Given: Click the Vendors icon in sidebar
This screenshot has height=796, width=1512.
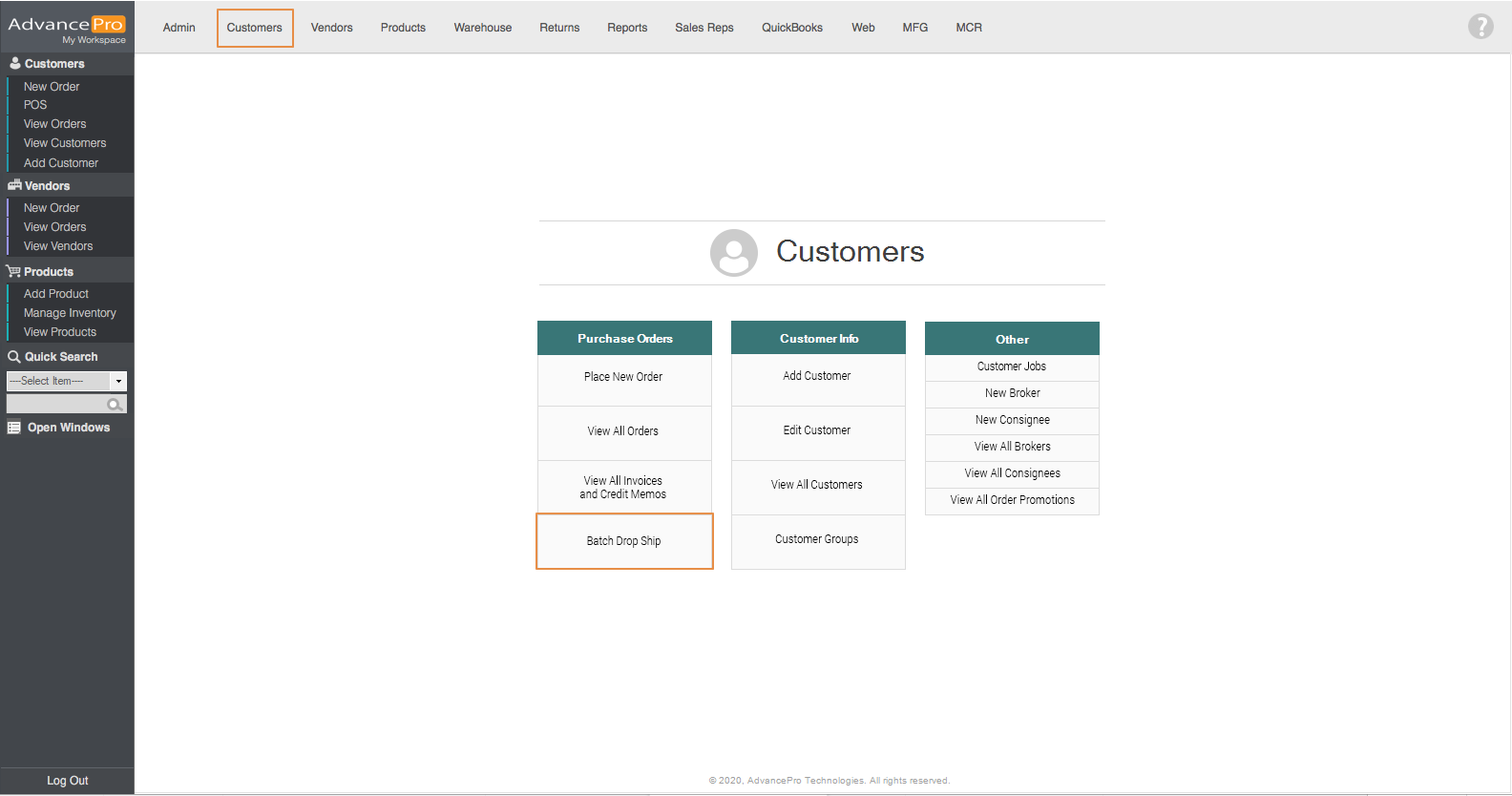Looking at the screenshot, I should pyautogui.click(x=14, y=185).
